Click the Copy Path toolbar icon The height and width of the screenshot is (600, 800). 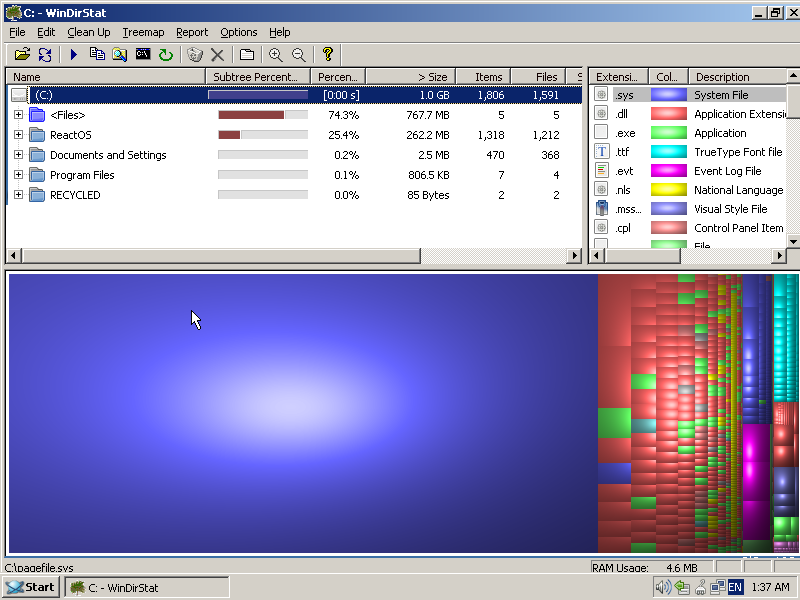point(97,54)
